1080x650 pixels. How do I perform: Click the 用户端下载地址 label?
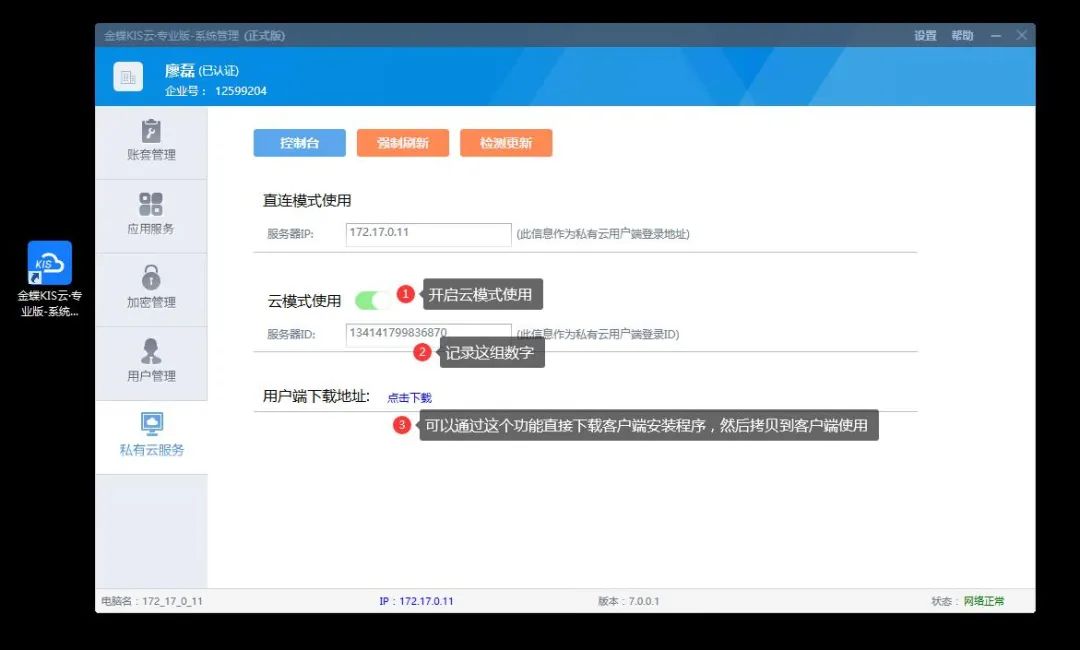316,396
